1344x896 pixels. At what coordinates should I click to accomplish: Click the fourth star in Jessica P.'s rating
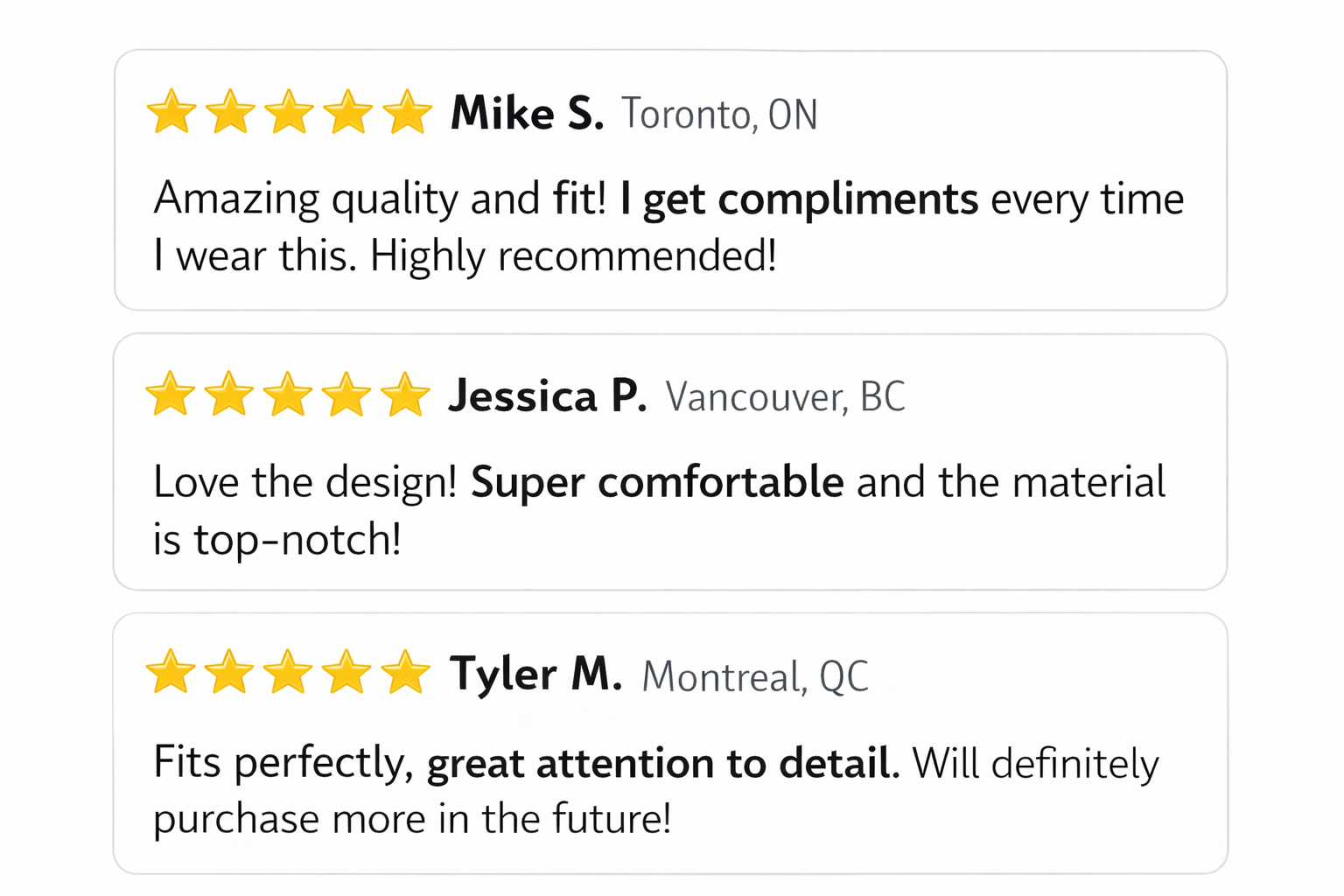[346, 395]
